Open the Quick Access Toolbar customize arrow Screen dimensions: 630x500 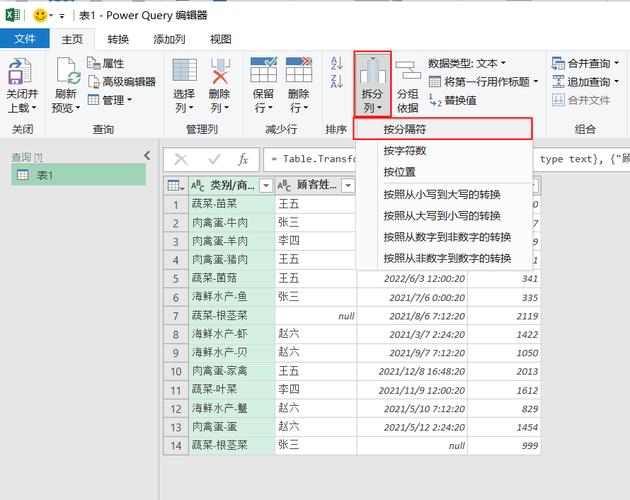[62, 16]
